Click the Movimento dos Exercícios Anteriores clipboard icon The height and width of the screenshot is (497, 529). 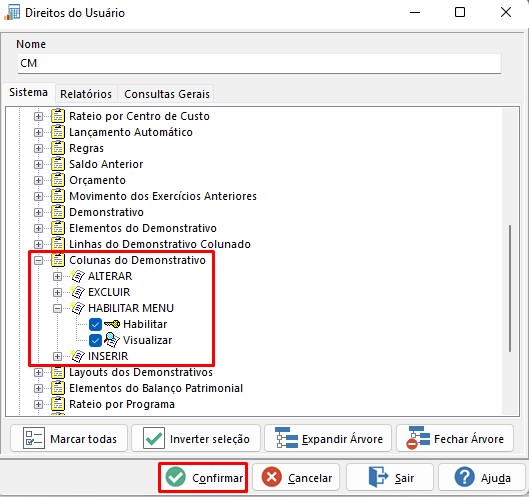58,196
